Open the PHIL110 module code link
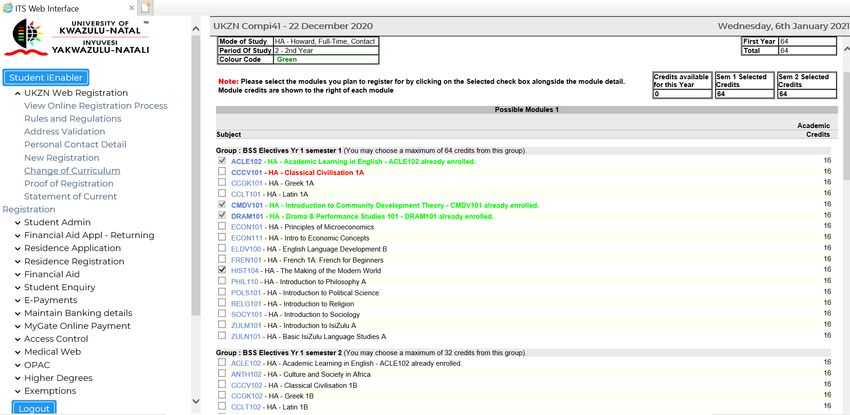Screen dimensions: 850x415 click(244, 282)
